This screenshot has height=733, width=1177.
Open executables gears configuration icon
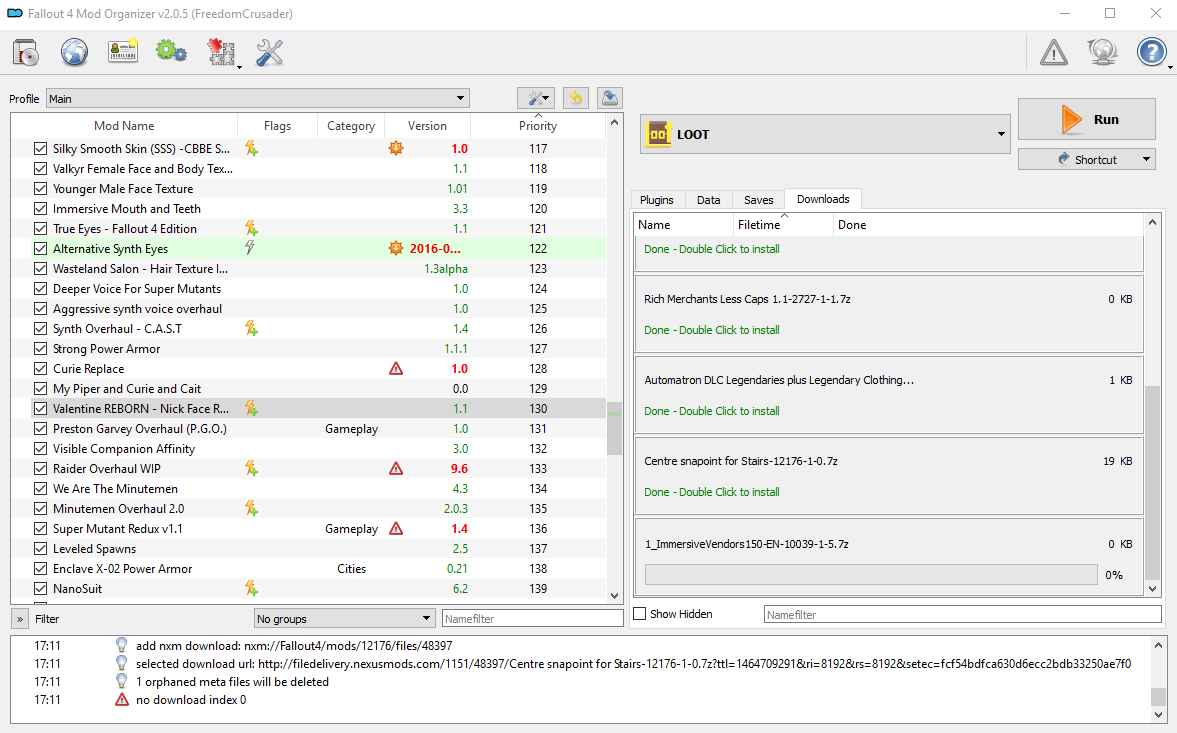click(171, 52)
